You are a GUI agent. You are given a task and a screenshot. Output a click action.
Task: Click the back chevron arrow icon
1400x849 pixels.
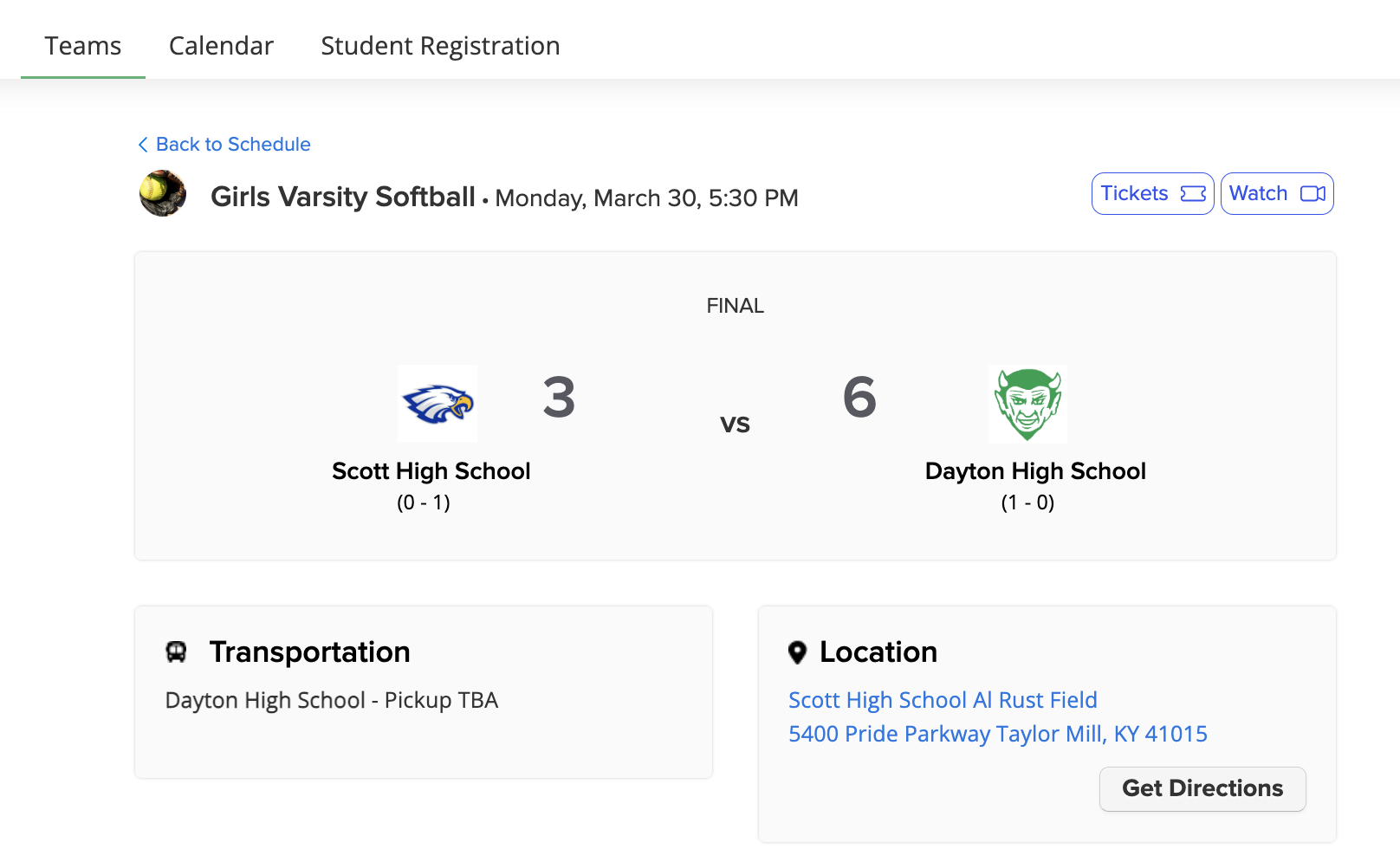click(x=143, y=145)
